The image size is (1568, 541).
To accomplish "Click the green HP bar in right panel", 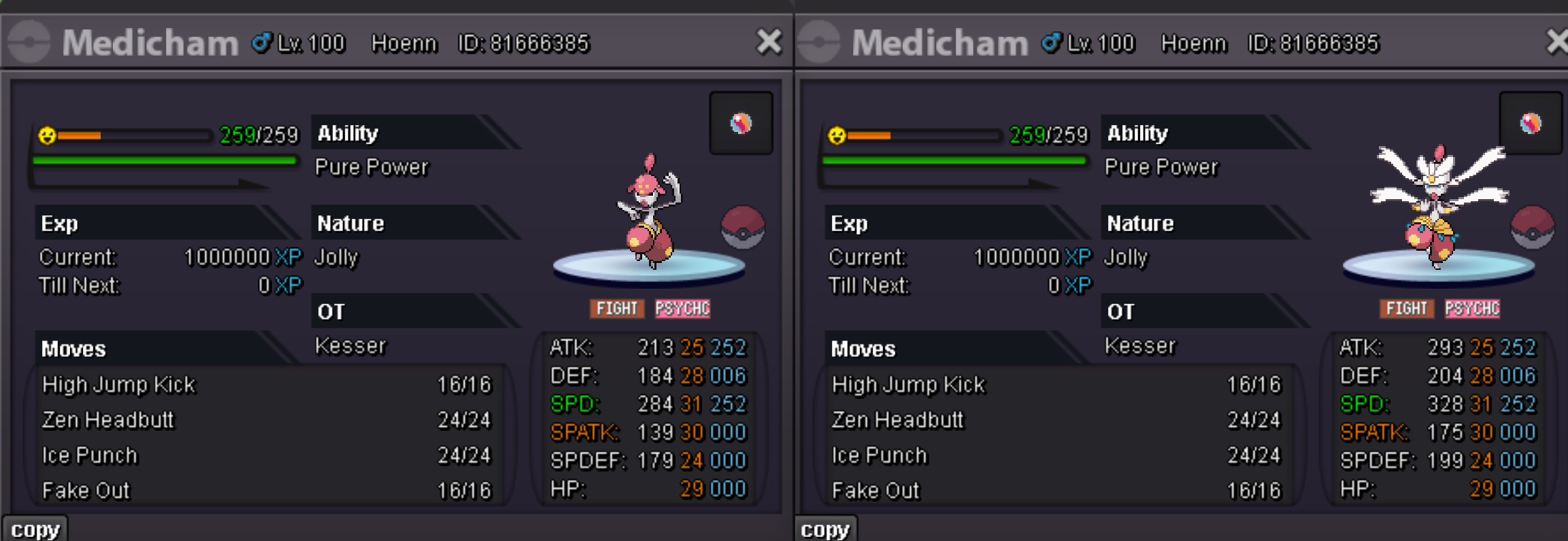I will [x=954, y=161].
